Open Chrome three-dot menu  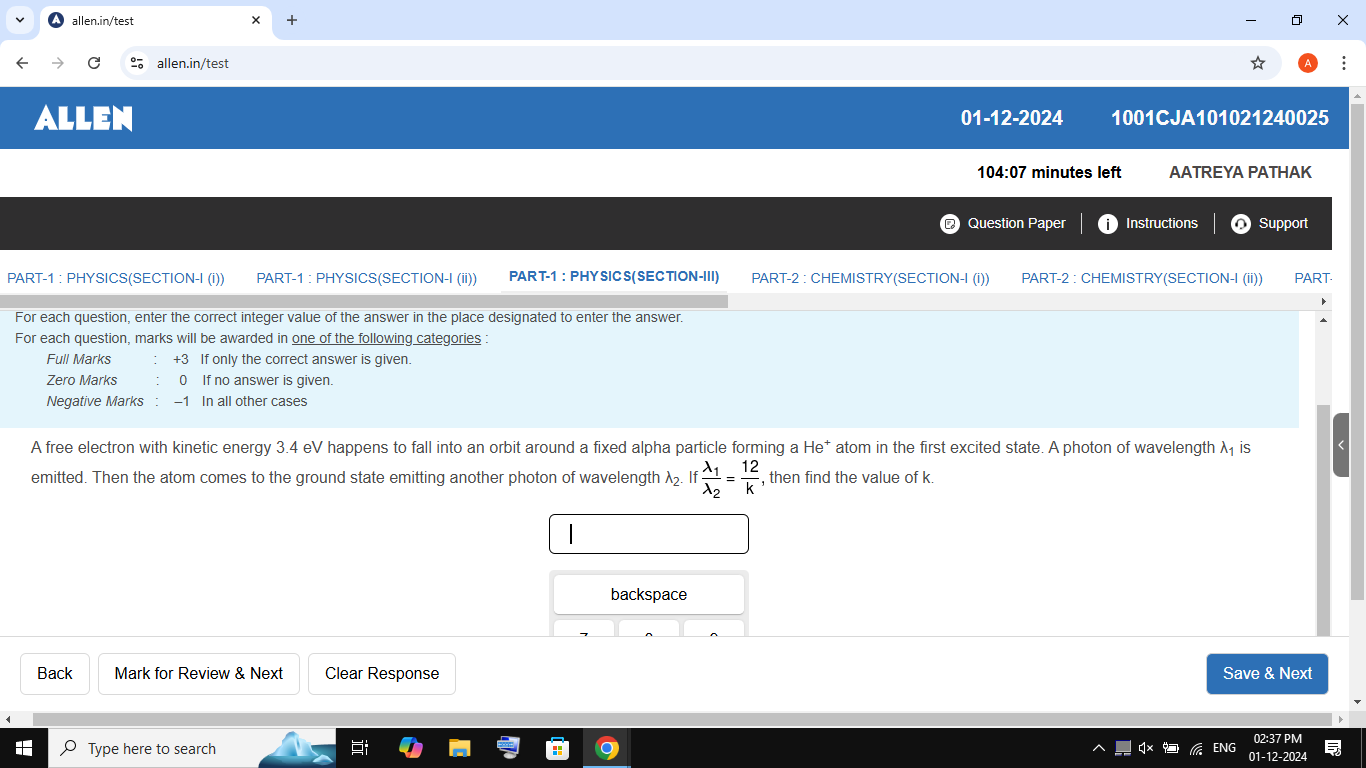click(x=1344, y=63)
